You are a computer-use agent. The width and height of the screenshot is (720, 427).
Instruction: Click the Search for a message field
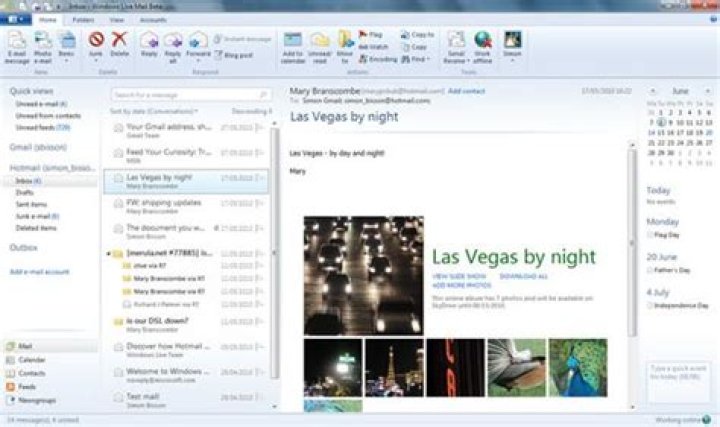tap(191, 95)
